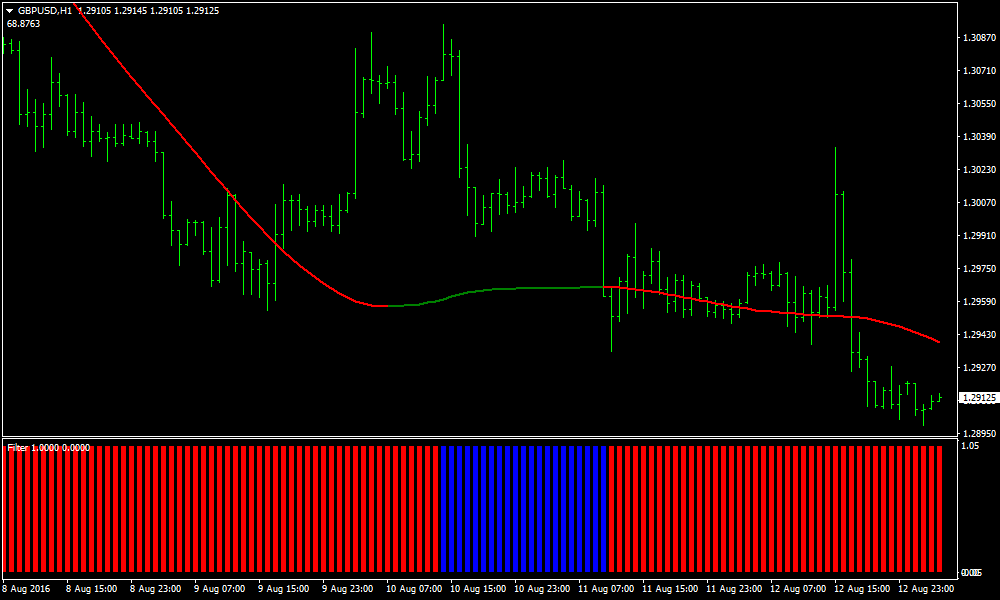This screenshot has width=1000, height=600.
Task: Select the 1.29590 level on the price scale
Action: [979, 302]
